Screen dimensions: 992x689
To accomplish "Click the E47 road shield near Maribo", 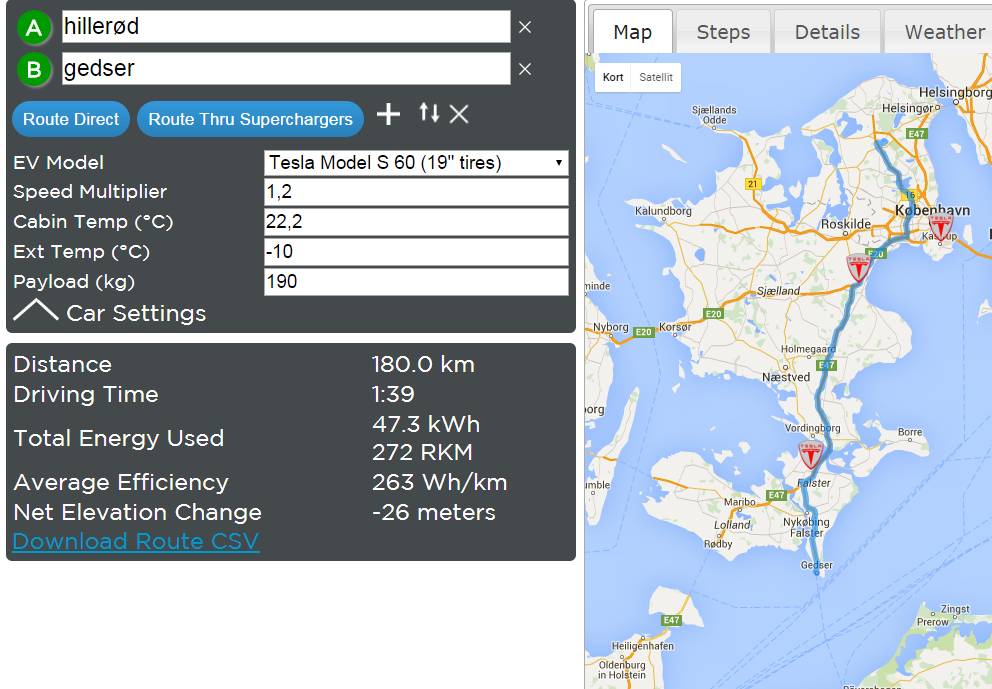I will [776, 495].
